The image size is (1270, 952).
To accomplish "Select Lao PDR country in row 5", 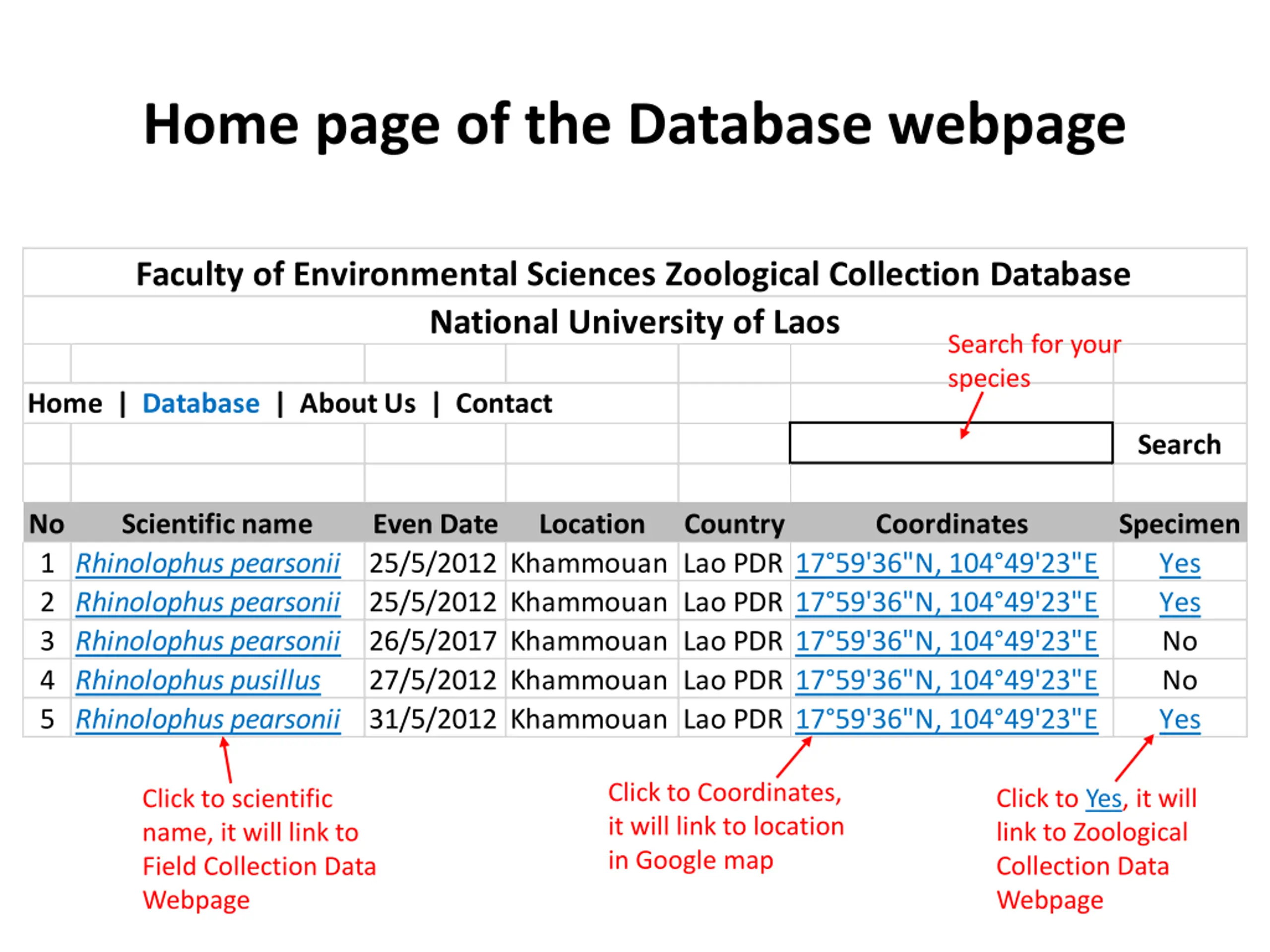I will pos(733,719).
